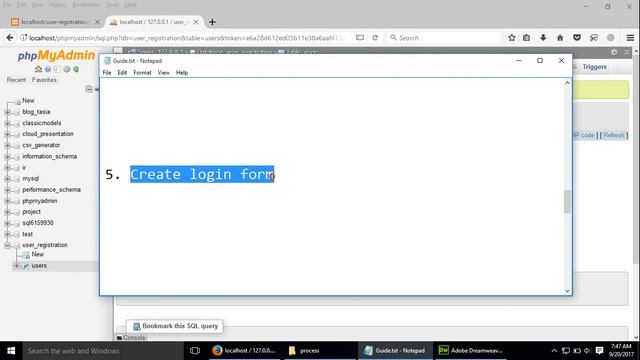Open the phpMyAdmin Console bar

(x=131, y=338)
